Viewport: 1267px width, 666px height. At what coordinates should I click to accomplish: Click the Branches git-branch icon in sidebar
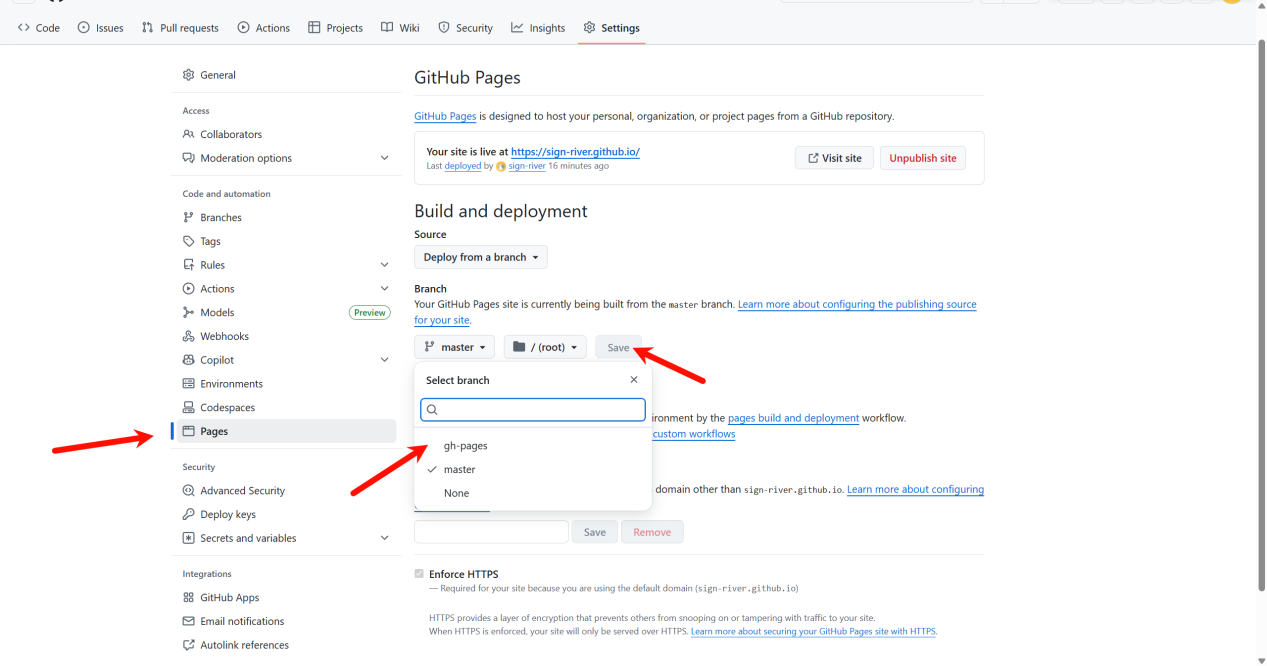click(x=189, y=217)
